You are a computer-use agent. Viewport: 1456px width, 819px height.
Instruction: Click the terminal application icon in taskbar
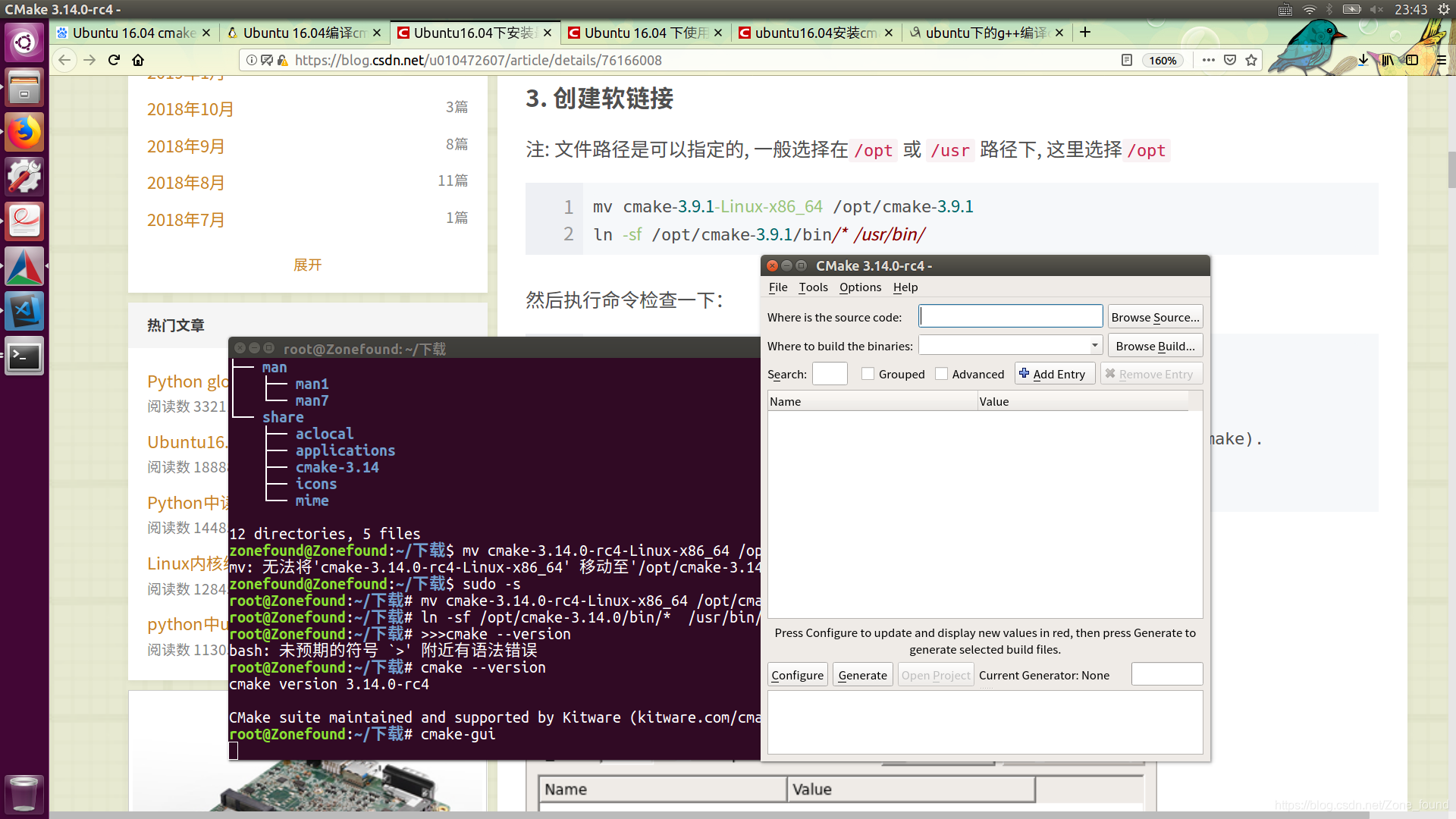pos(25,356)
